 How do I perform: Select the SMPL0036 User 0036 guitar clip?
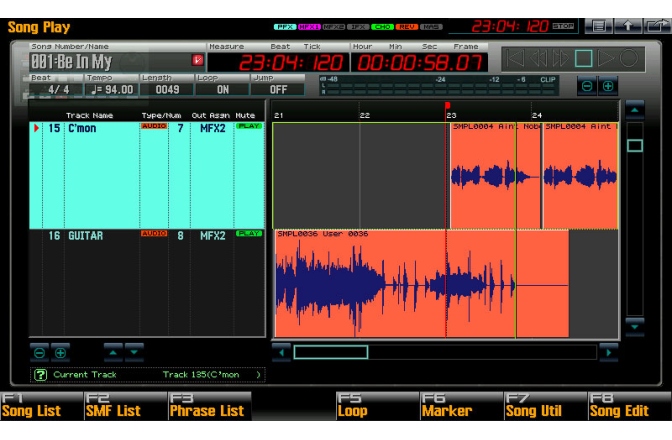click(422, 284)
